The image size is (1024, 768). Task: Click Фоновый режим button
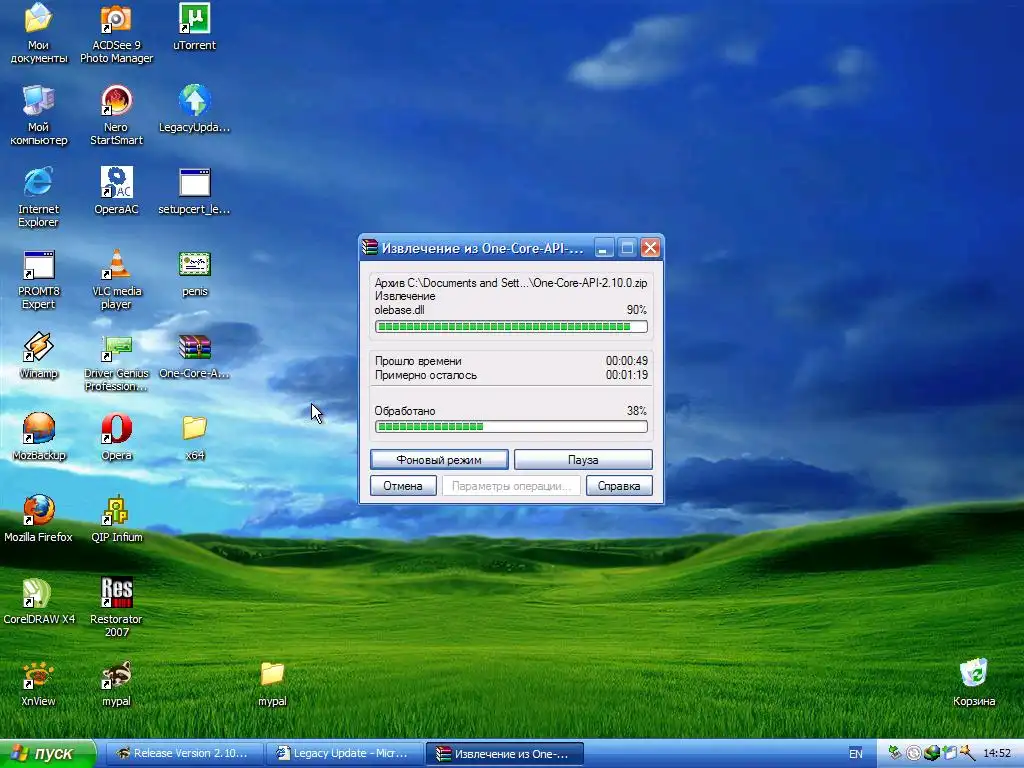tap(439, 460)
